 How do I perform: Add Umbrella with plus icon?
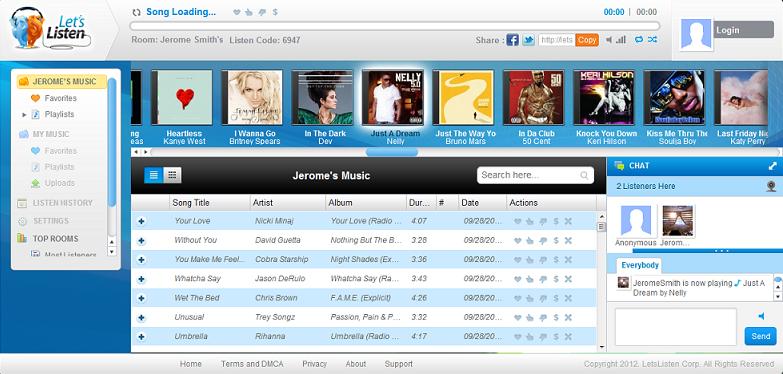[x=141, y=337]
